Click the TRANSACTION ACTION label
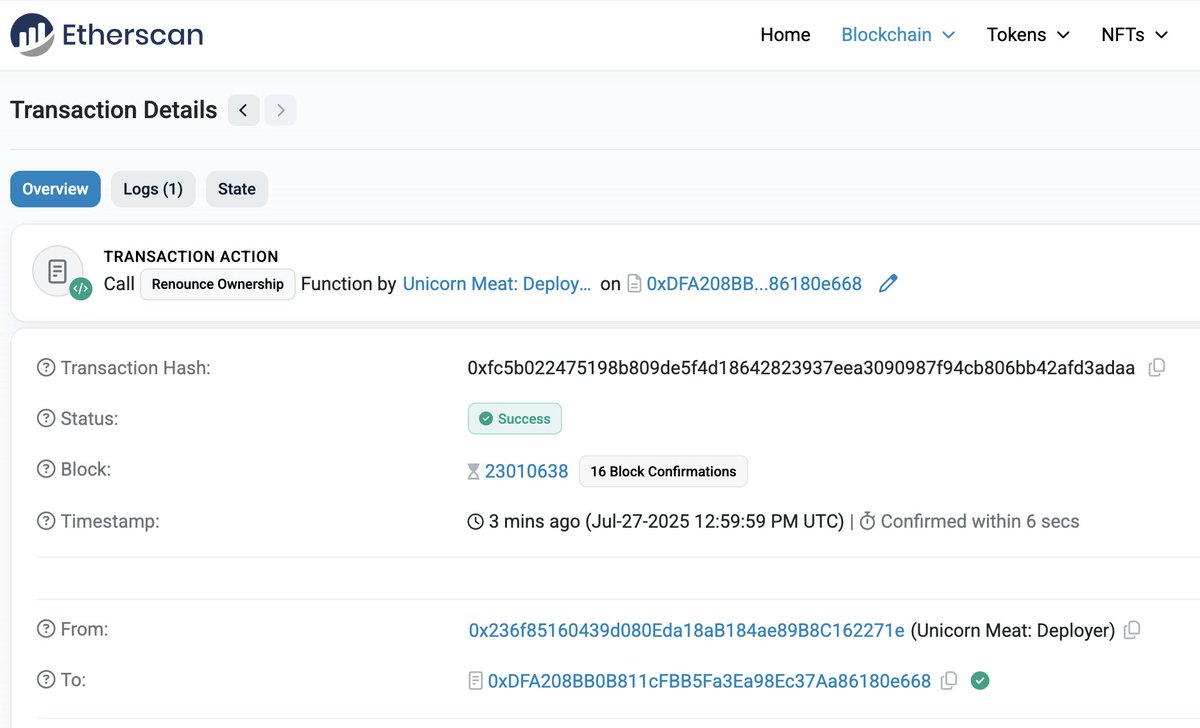Screen dimensions: 1200x728 tap(191, 257)
